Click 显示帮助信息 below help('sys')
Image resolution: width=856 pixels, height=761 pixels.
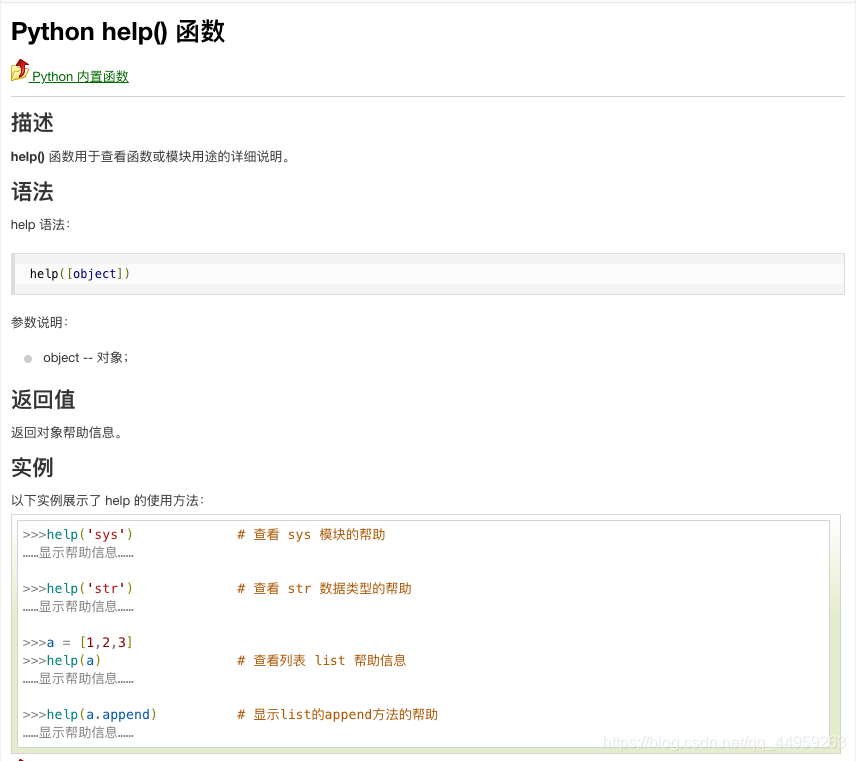pyautogui.click(x=78, y=552)
